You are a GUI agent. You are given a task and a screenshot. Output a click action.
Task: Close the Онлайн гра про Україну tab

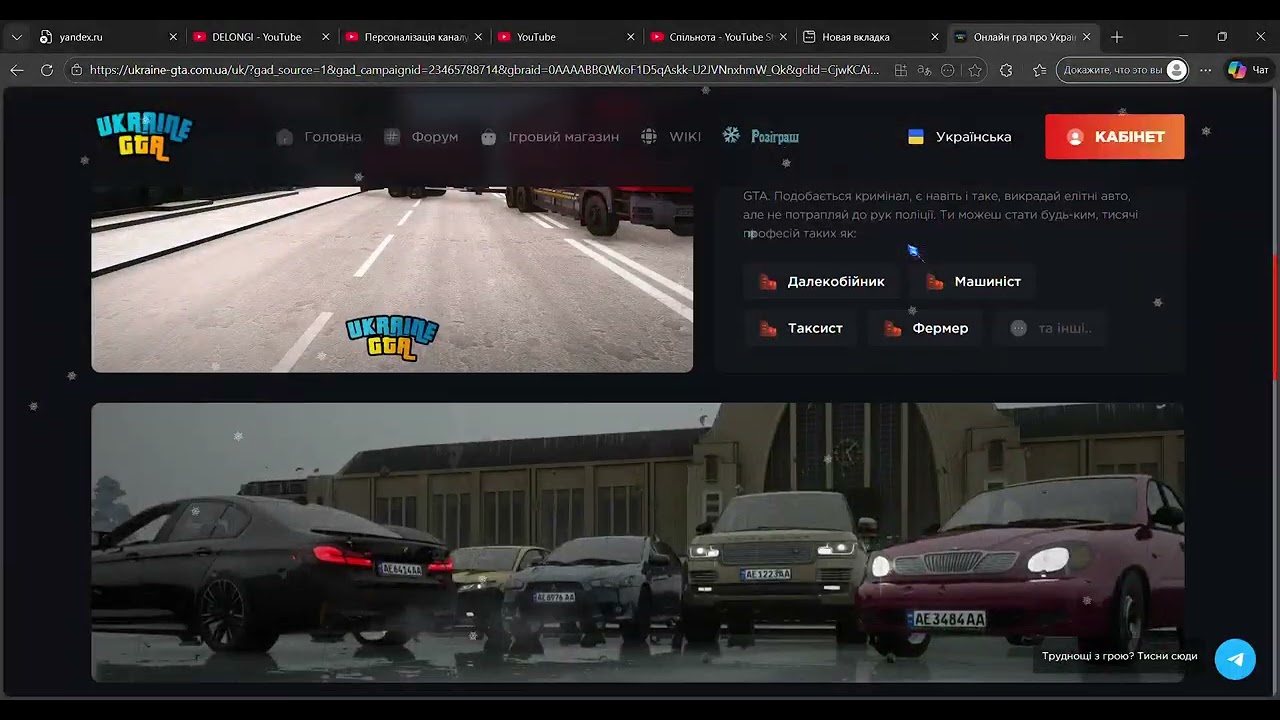click(x=1087, y=37)
